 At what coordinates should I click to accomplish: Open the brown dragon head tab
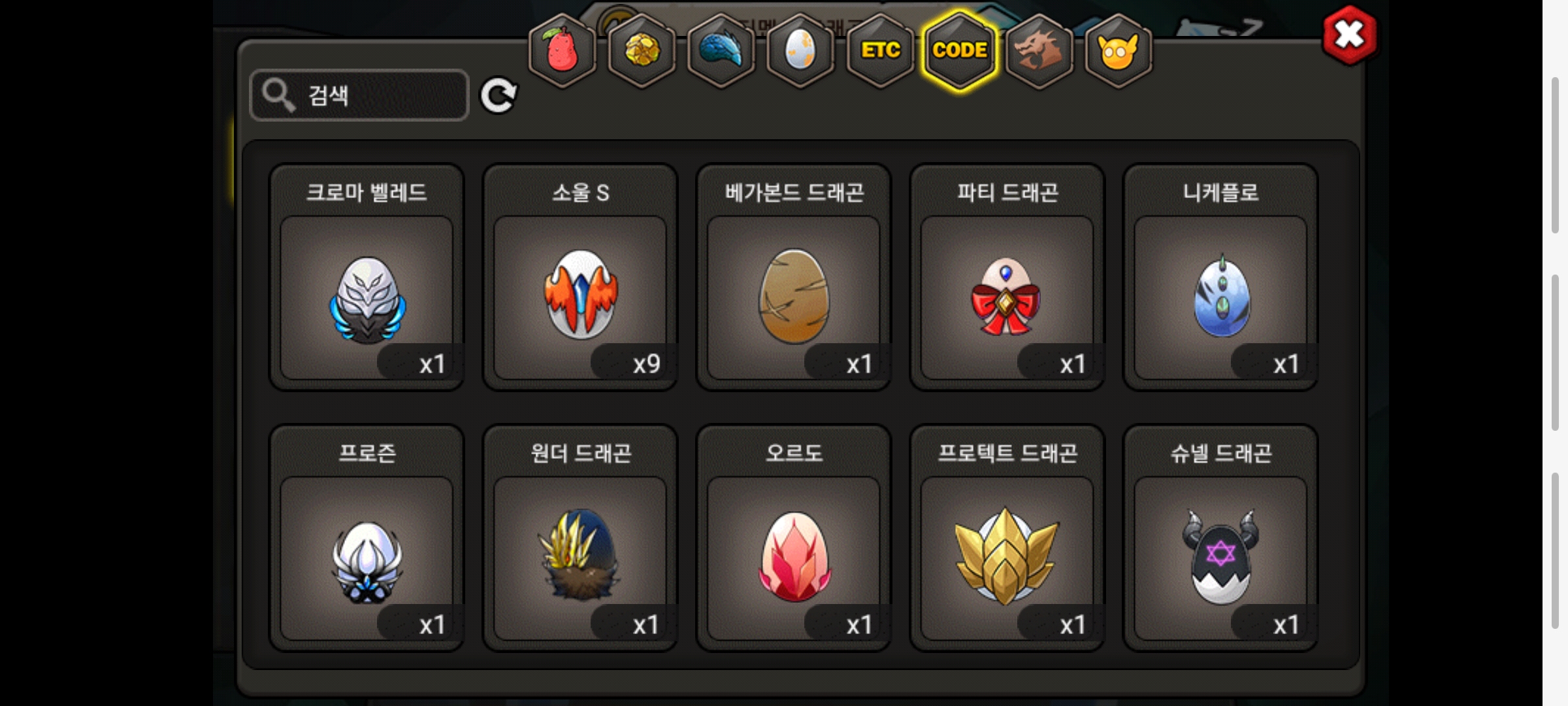1039,50
